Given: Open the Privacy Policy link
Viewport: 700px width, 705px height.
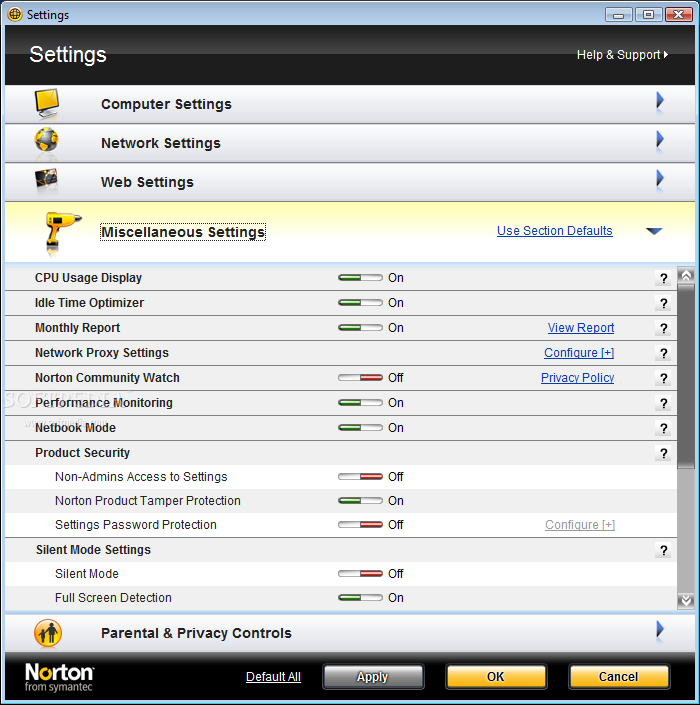Looking at the screenshot, I should pyautogui.click(x=577, y=378).
